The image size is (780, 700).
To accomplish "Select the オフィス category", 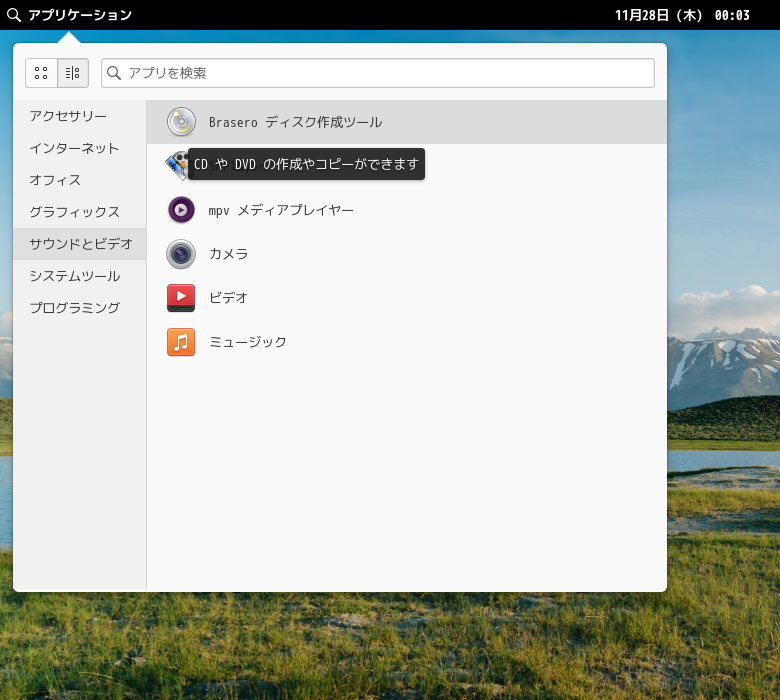I will (80, 180).
